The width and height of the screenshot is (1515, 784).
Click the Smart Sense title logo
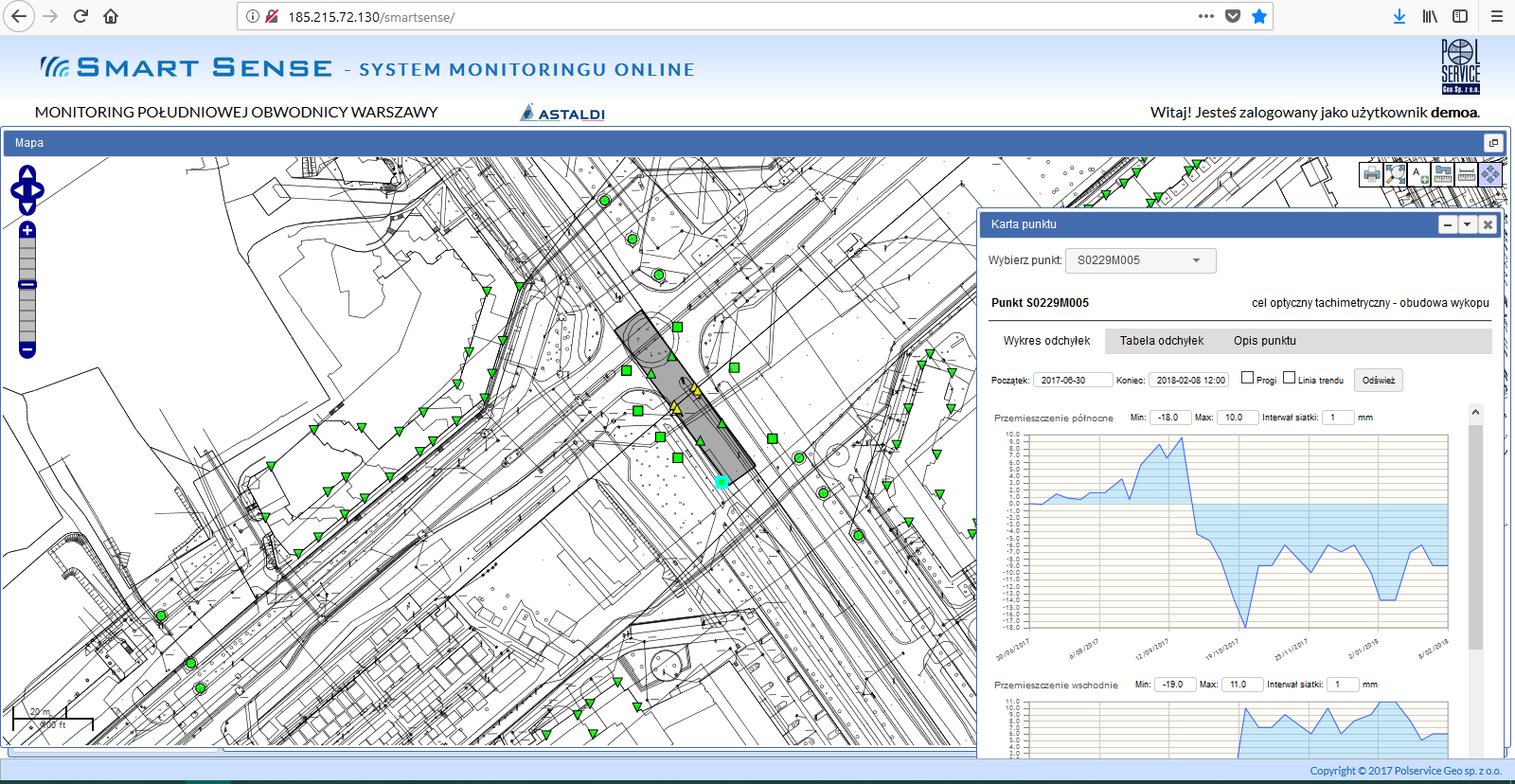coord(187,67)
